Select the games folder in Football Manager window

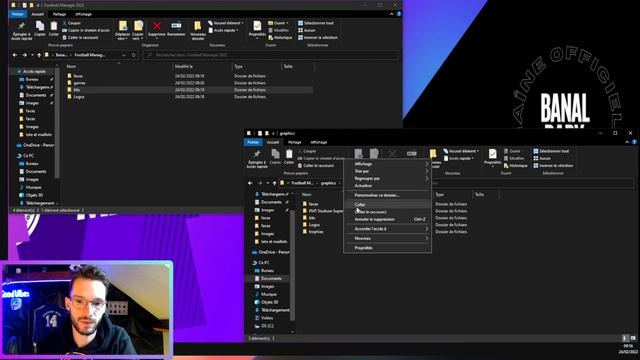[80, 83]
